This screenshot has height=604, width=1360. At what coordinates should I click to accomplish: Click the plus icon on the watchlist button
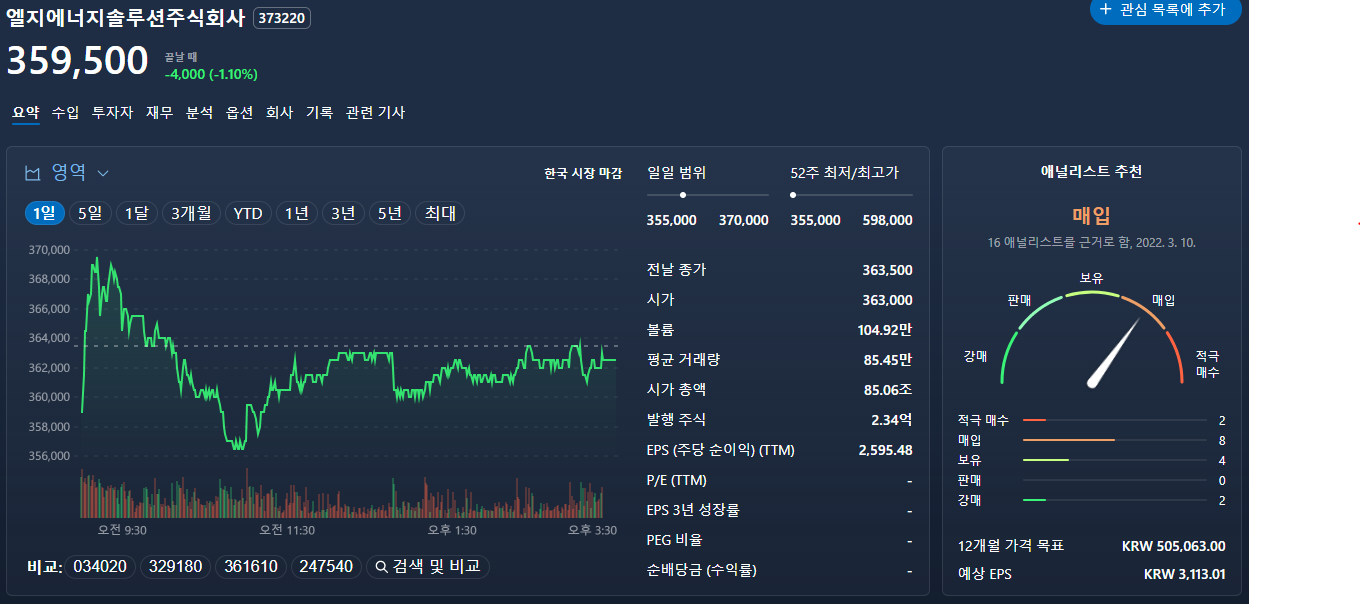point(1105,9)
